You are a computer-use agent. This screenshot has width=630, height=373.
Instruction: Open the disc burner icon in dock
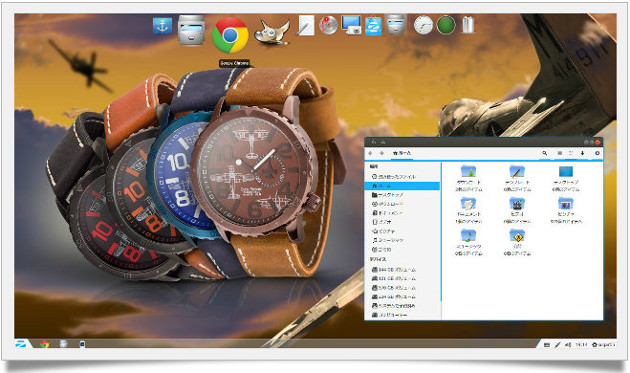coord(328,25)
